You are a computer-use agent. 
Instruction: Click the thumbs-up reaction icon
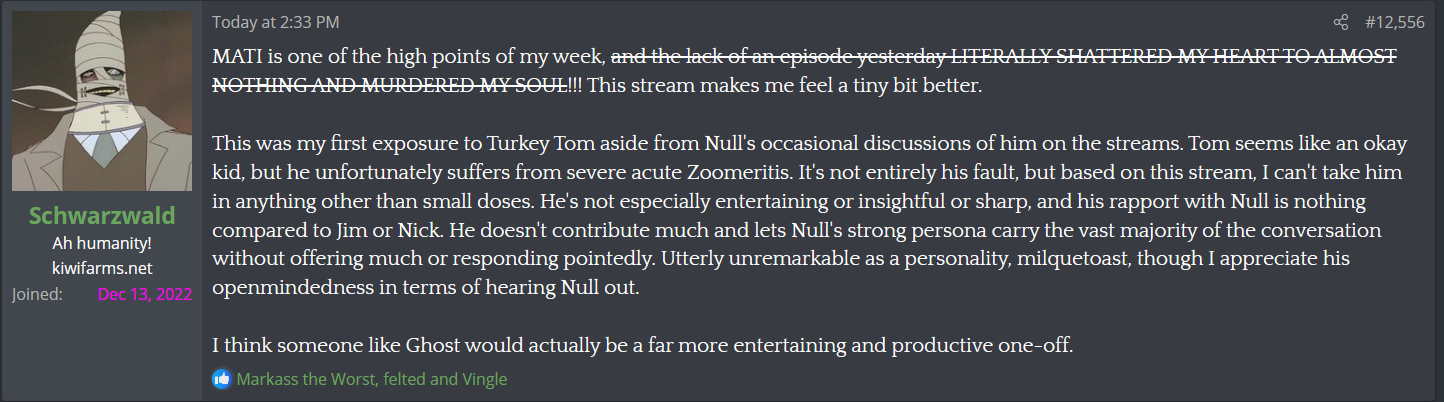(x=221, y=379)
